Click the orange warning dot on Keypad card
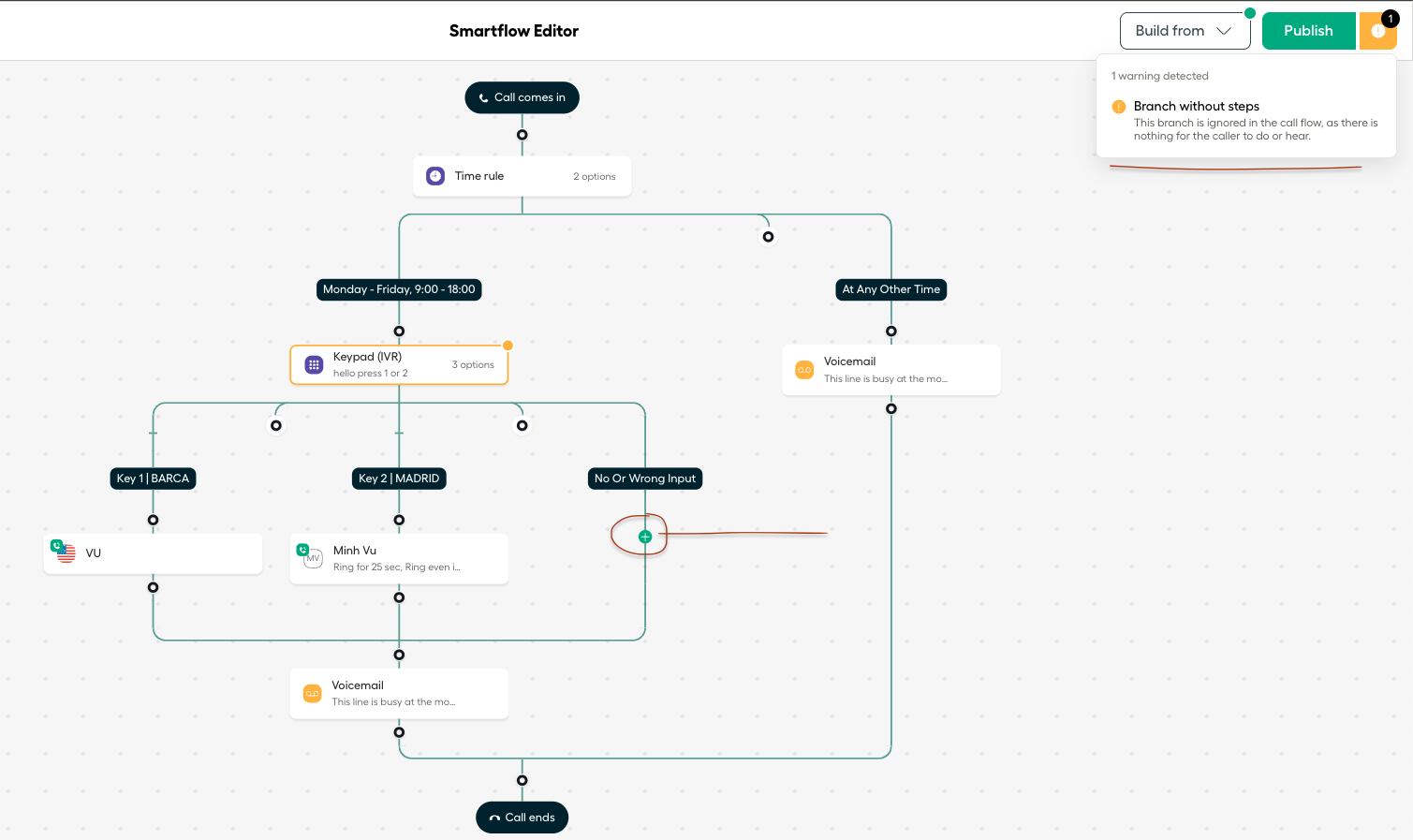The image size is (1413, 840). [508, 346]
